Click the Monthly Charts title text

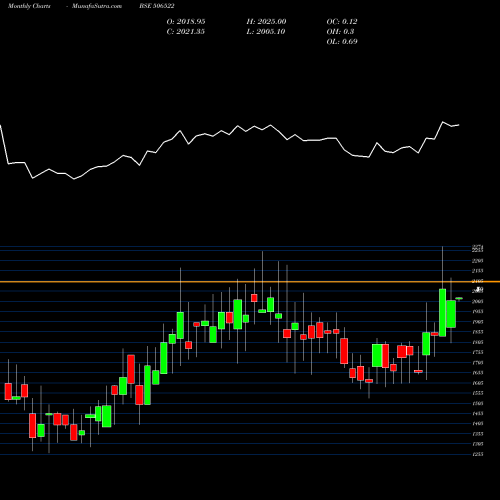pos(29,6)
